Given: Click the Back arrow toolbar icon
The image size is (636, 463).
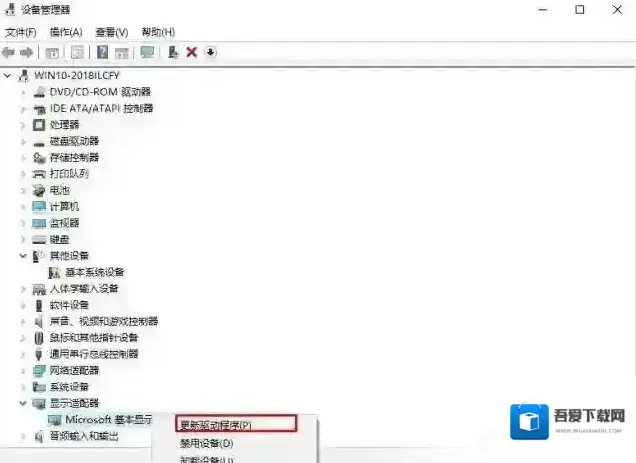Looking at the screenshot, I should [8, 52].
